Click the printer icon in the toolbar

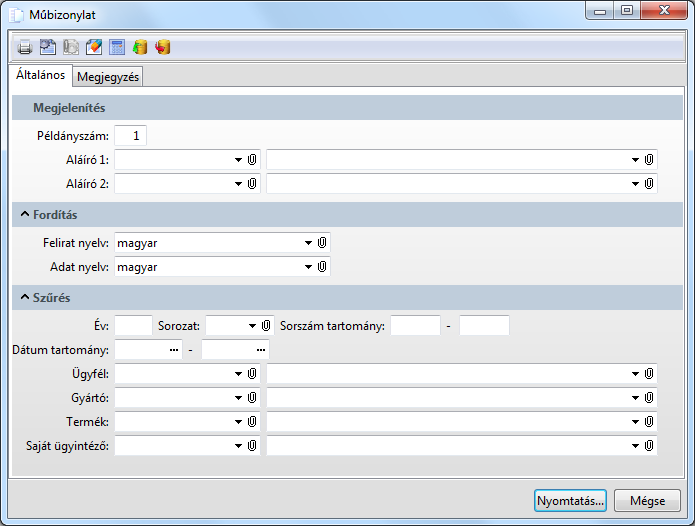coord(25,47)
